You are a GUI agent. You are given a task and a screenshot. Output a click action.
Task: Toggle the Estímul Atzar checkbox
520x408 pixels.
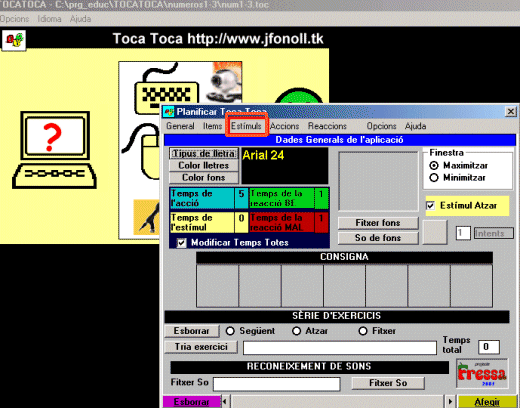(430, 206)
